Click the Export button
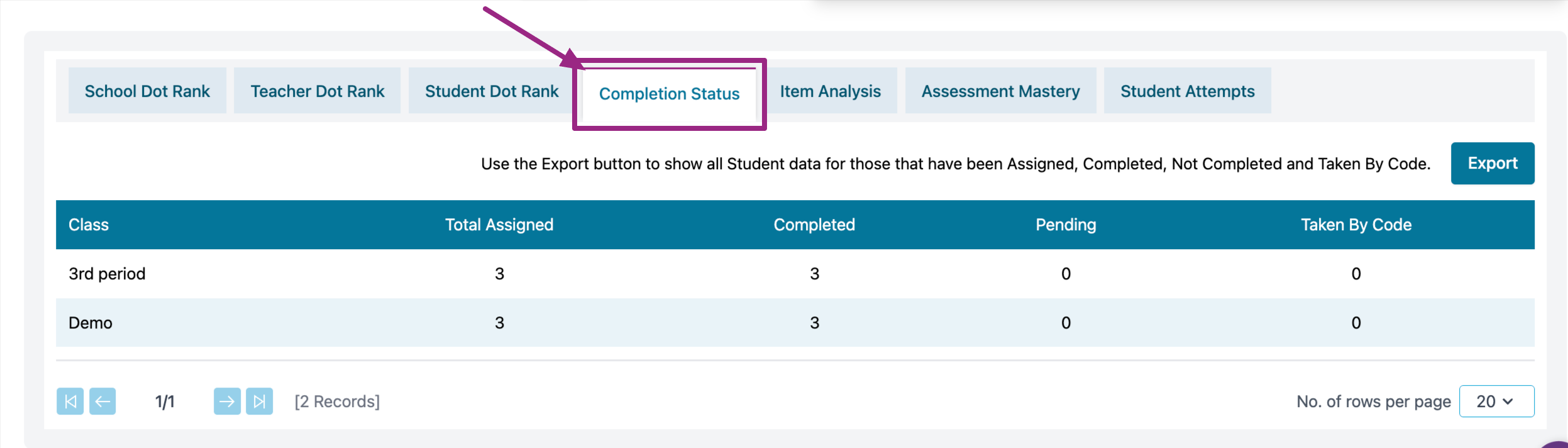Image resolution: width=1568 pixels, height=448 pixels. coord(1492,164)
